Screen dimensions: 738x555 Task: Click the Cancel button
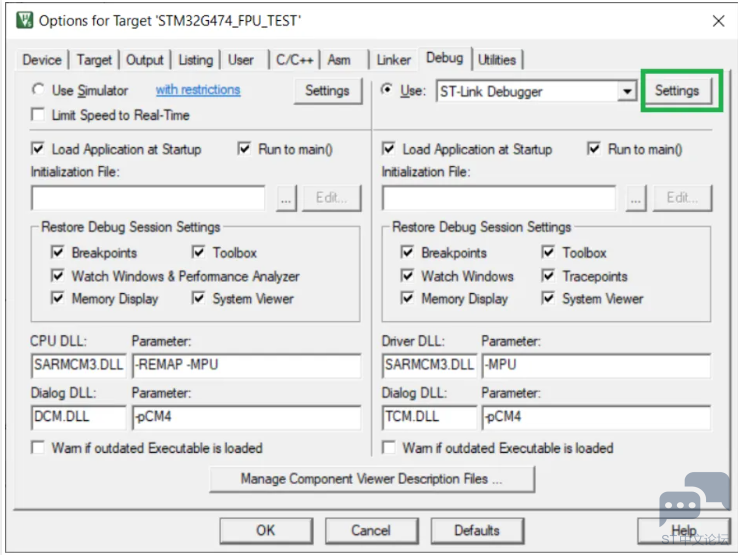371,531
